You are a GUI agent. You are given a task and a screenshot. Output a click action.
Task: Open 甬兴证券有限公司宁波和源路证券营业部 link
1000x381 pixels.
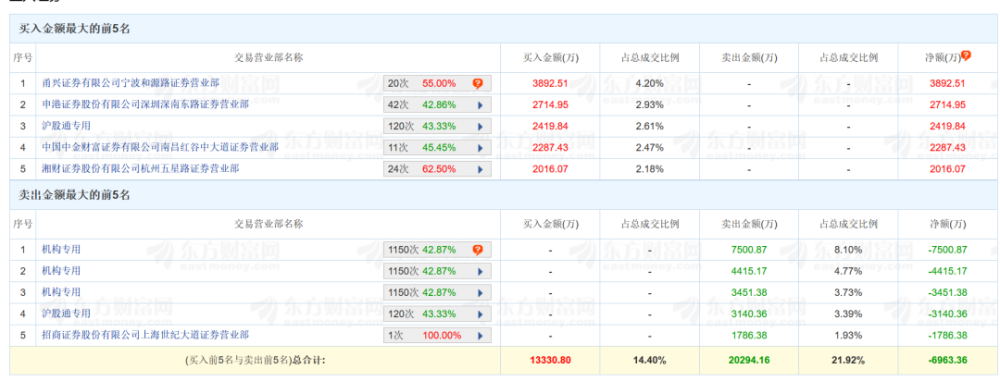131,83
